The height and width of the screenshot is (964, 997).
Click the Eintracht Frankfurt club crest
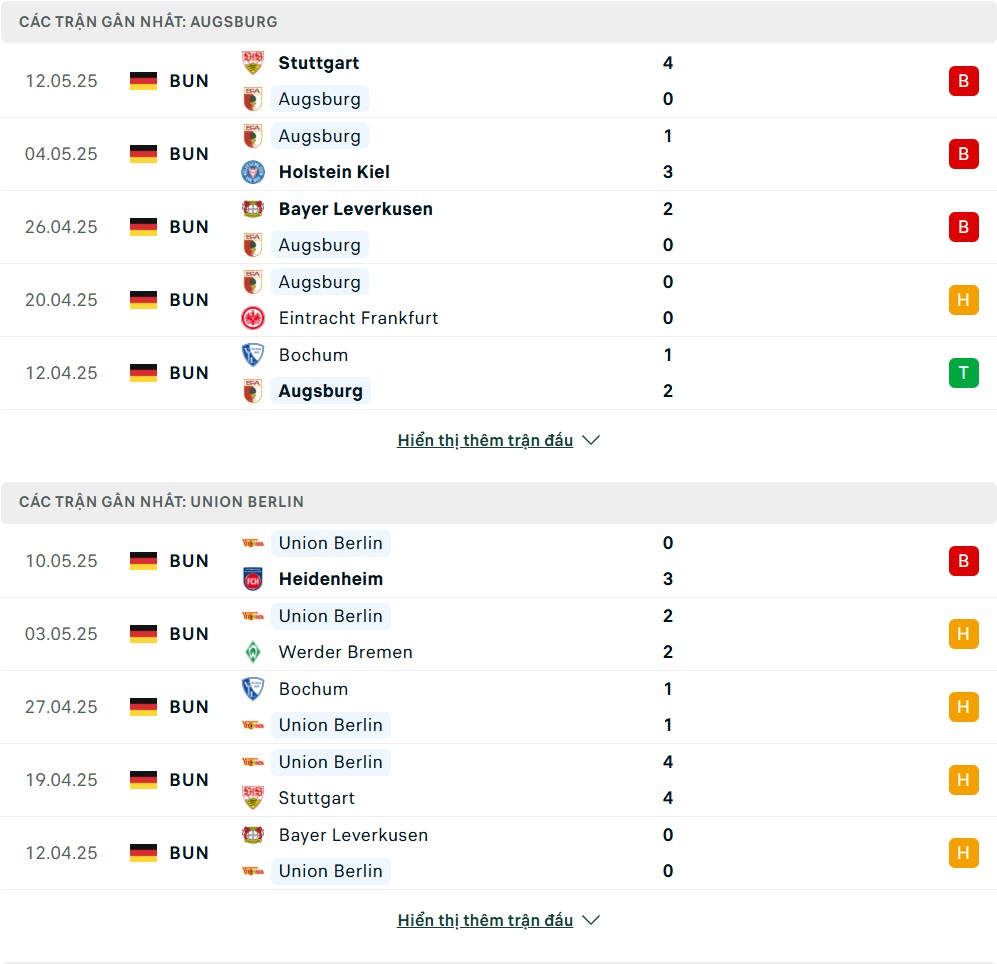252,318
